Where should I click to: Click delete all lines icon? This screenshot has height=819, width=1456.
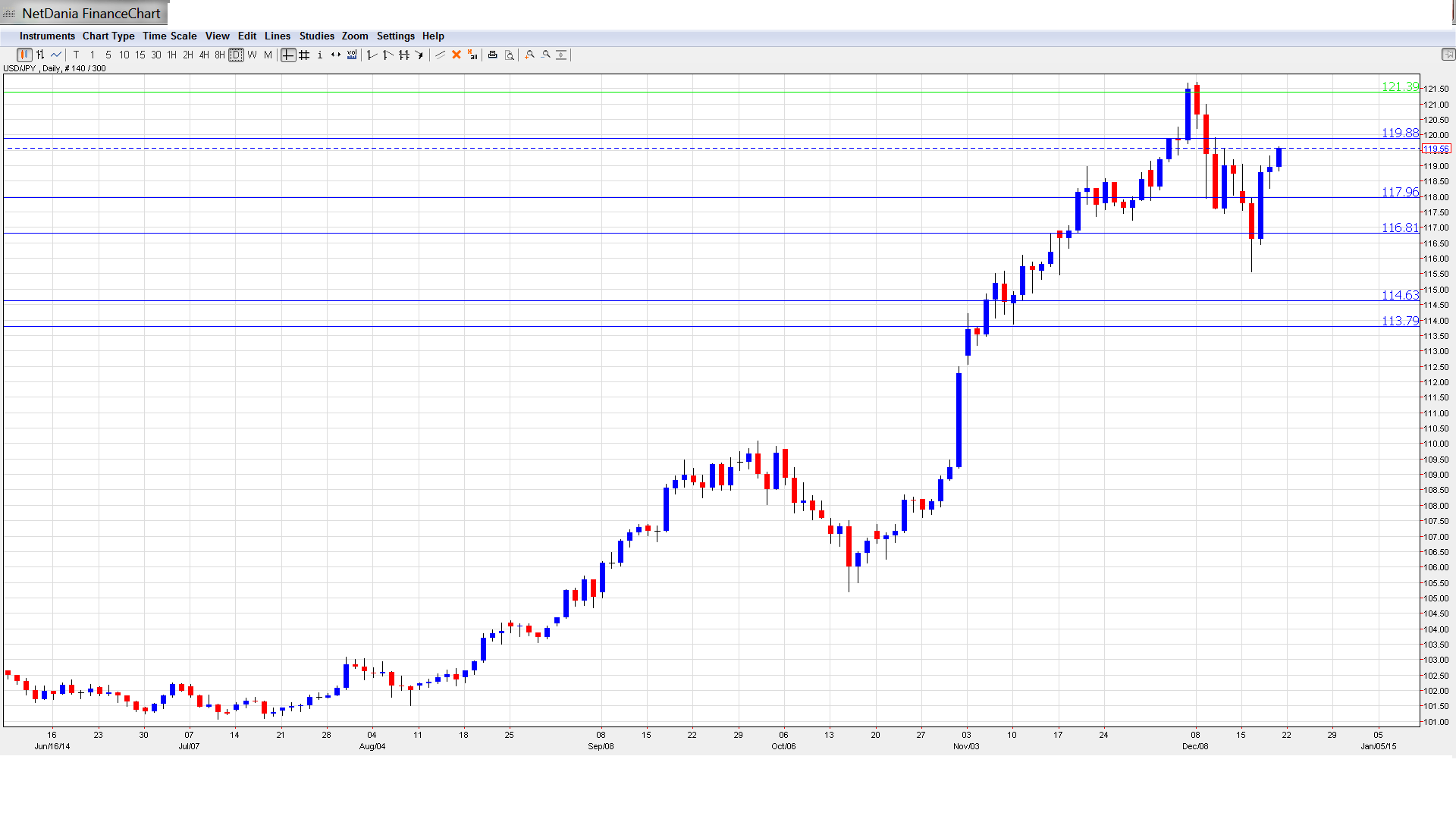coord(472,55)
